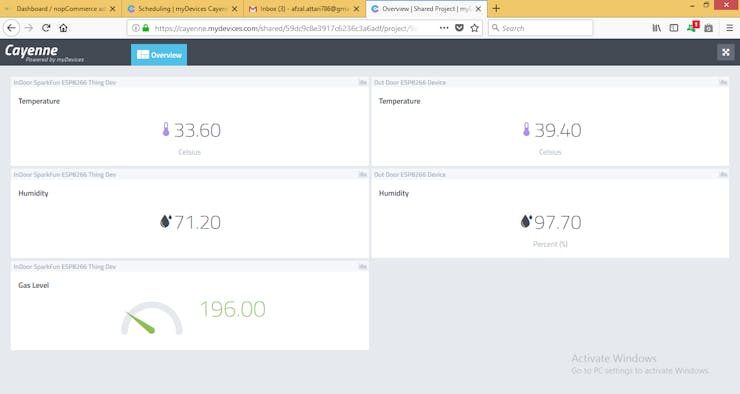Viewport: 740px width, 394px height.
Task: Open chart icon on outdoor Humidity widget
Action: point(723,175)
